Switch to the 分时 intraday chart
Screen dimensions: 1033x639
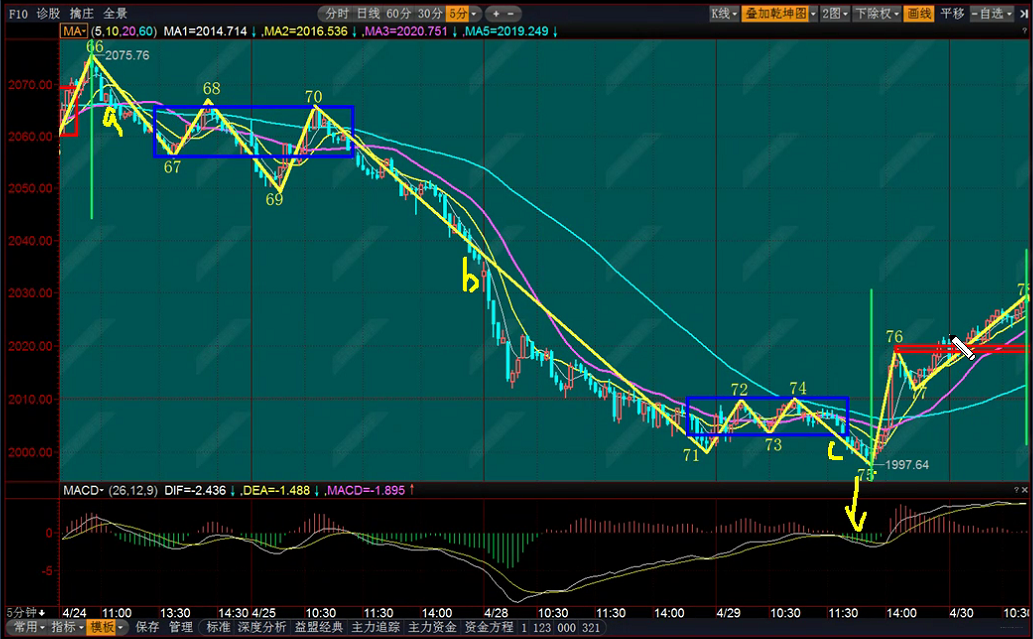pos(337,13)
